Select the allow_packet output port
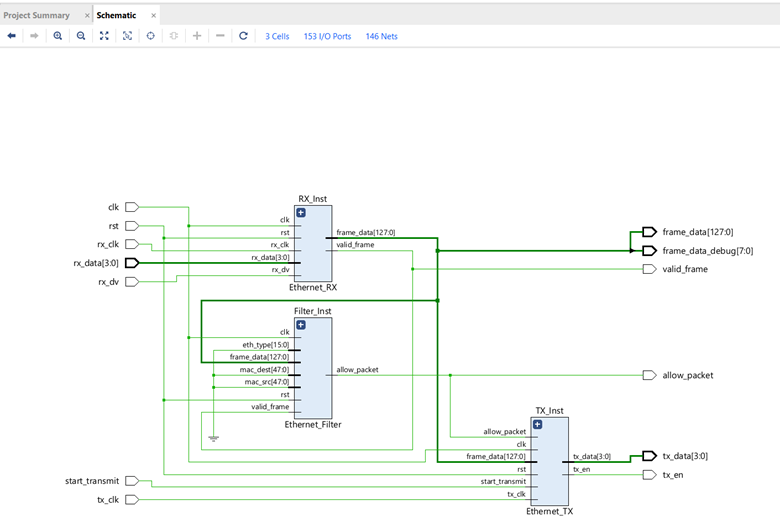Image resolution: width=780 pixels, height=527 pixels. pos(649,375)
